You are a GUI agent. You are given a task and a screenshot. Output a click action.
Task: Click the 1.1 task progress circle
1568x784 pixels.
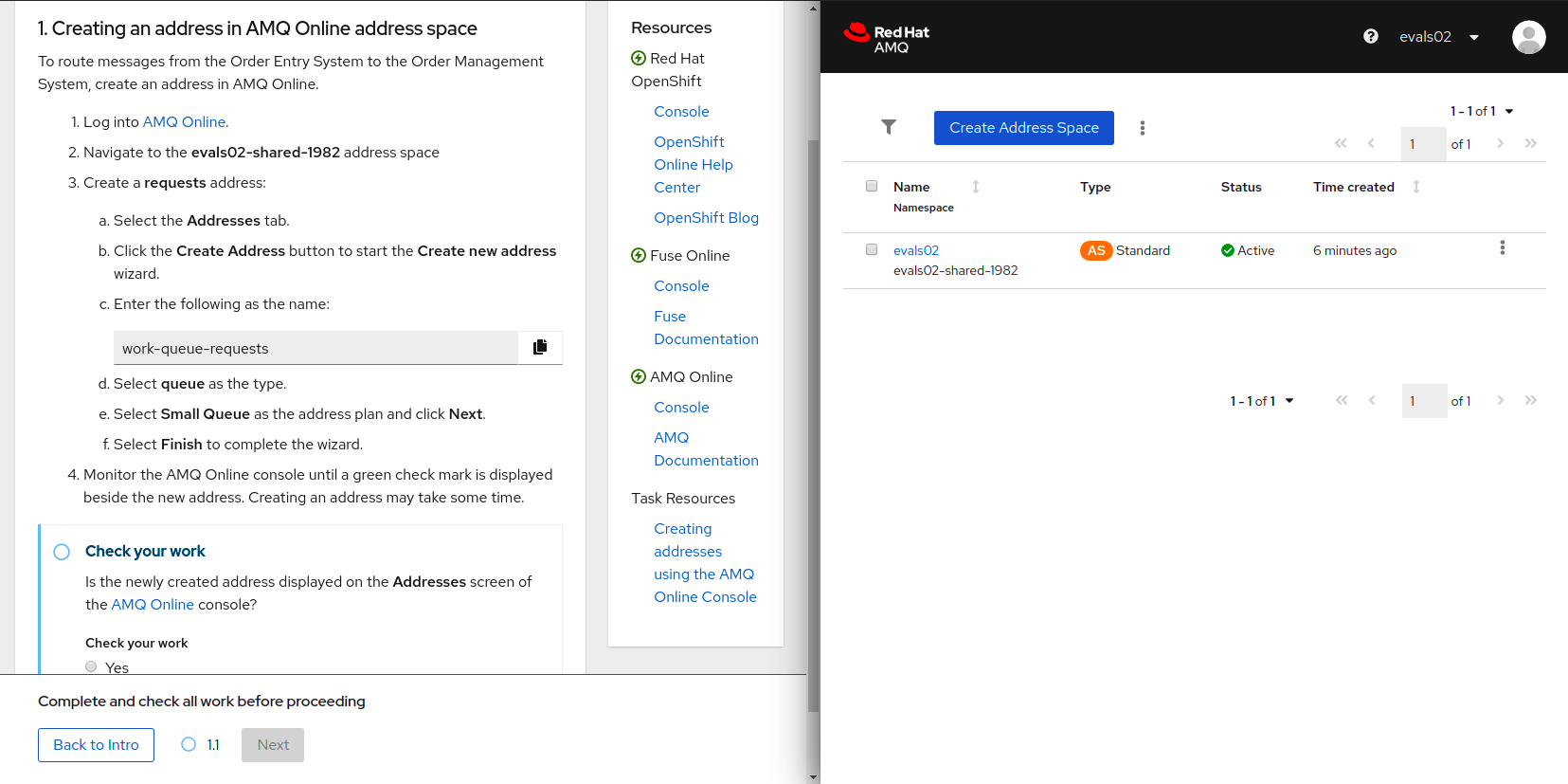coord(189,744)
